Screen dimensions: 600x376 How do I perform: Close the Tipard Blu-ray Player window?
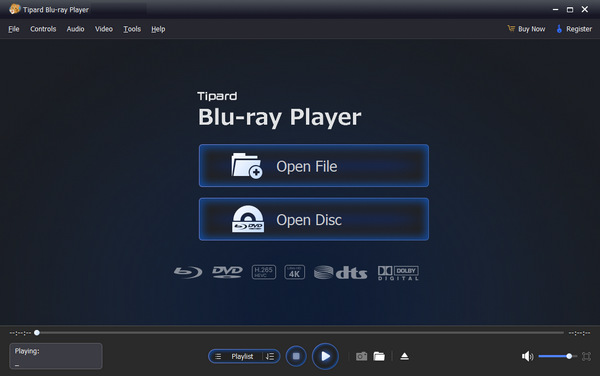tap(585, 9)
